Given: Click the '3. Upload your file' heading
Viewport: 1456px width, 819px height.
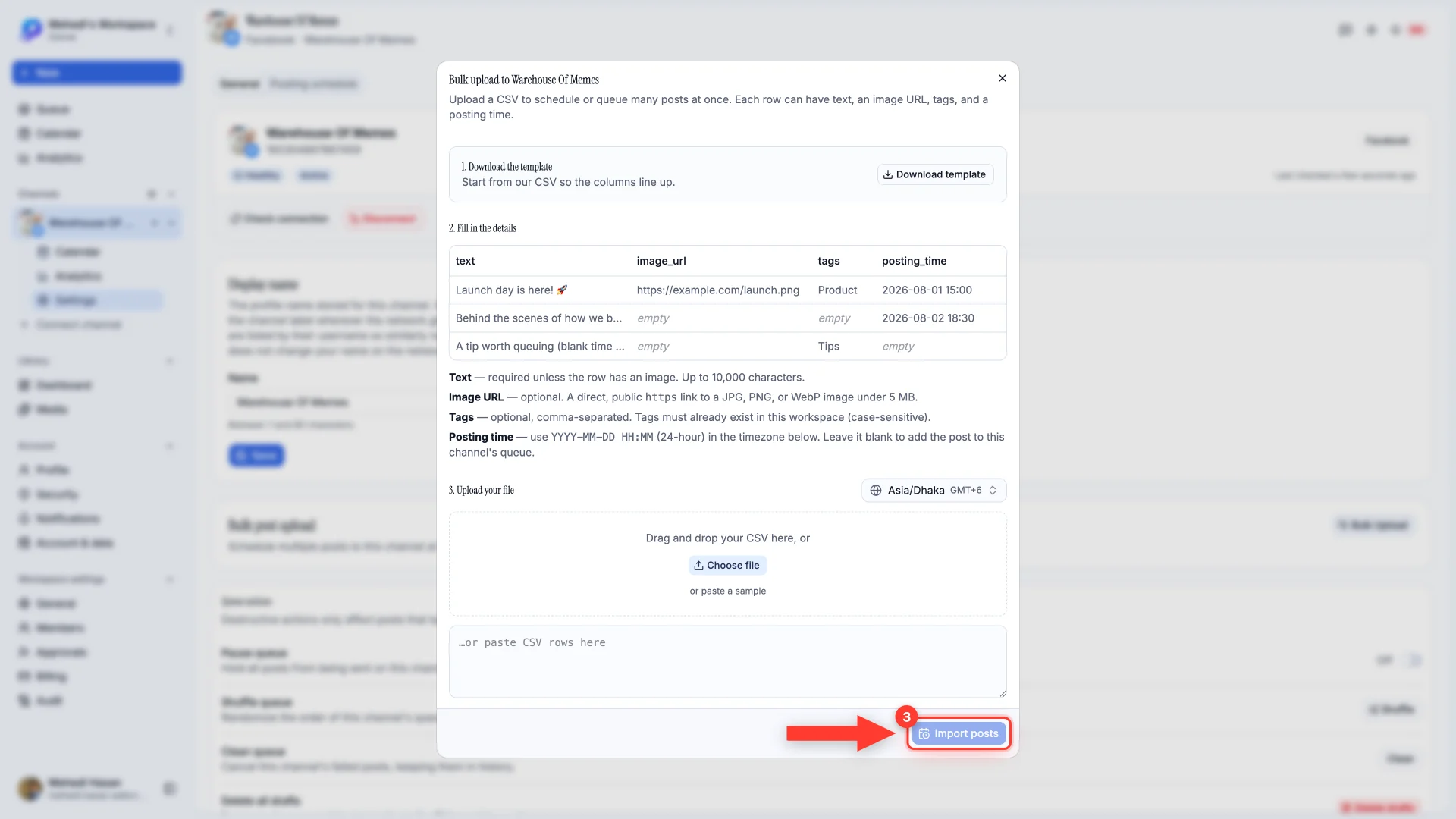Looking at the screenshot, I should [482, 491].
